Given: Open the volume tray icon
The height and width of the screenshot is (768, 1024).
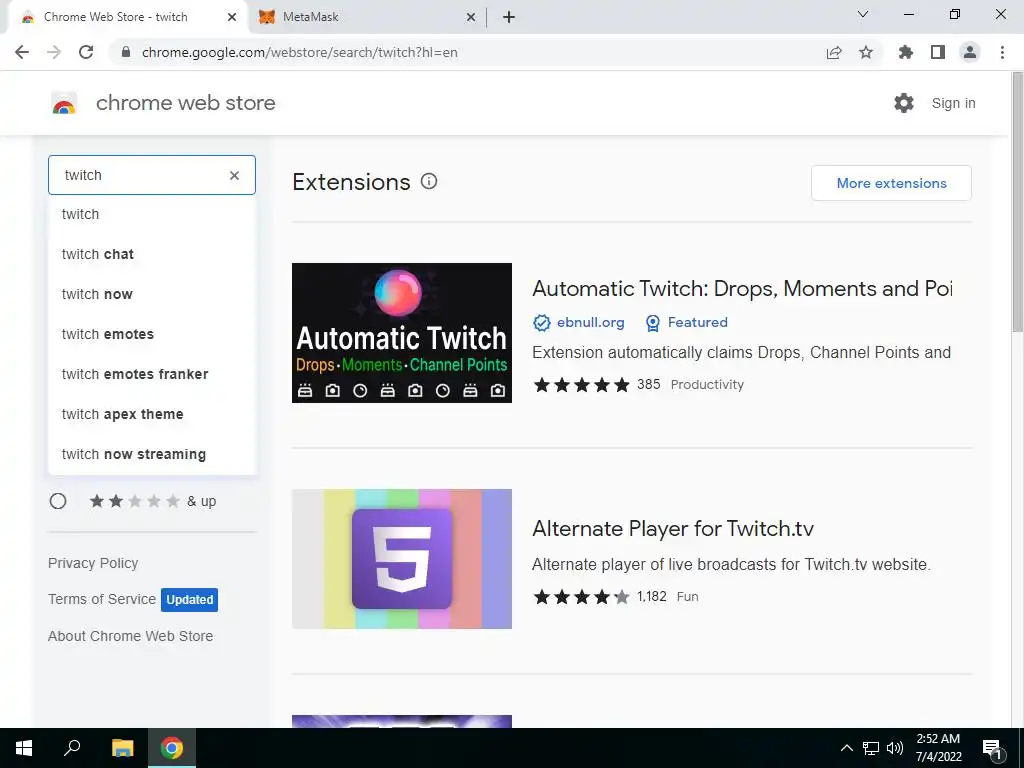Looking at the screenshot, I should click(x=895, y=748).
